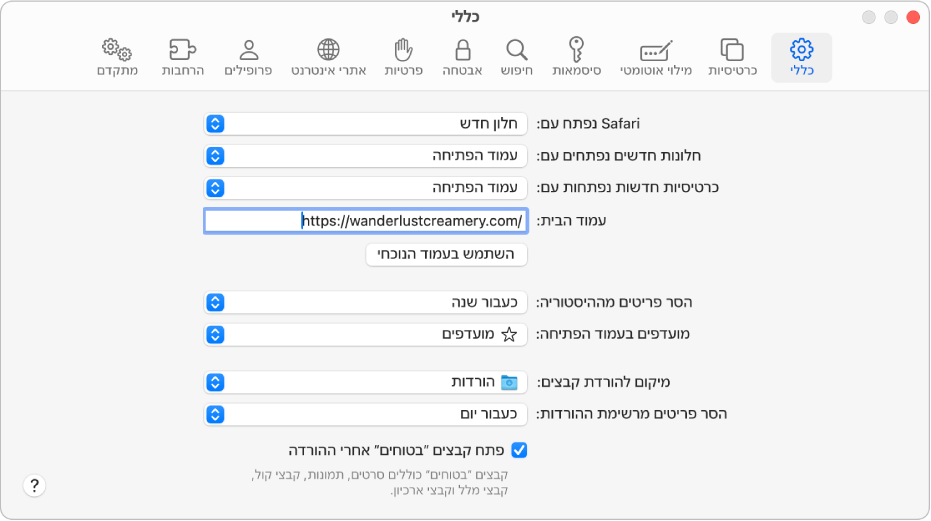
Task: Click the help question mark button
Action: click(35, 486)
